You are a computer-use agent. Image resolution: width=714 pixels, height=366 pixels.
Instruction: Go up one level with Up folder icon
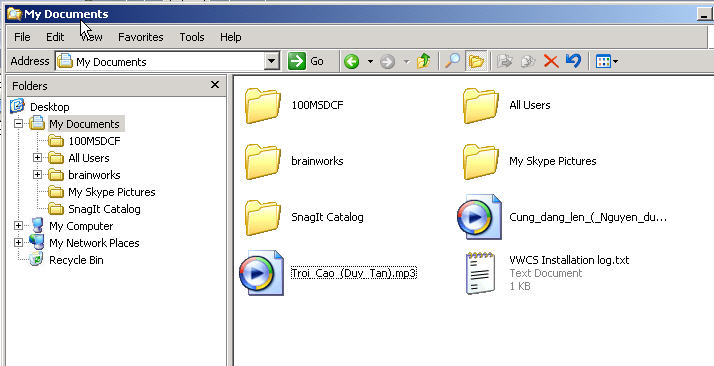tap(423, 61)
